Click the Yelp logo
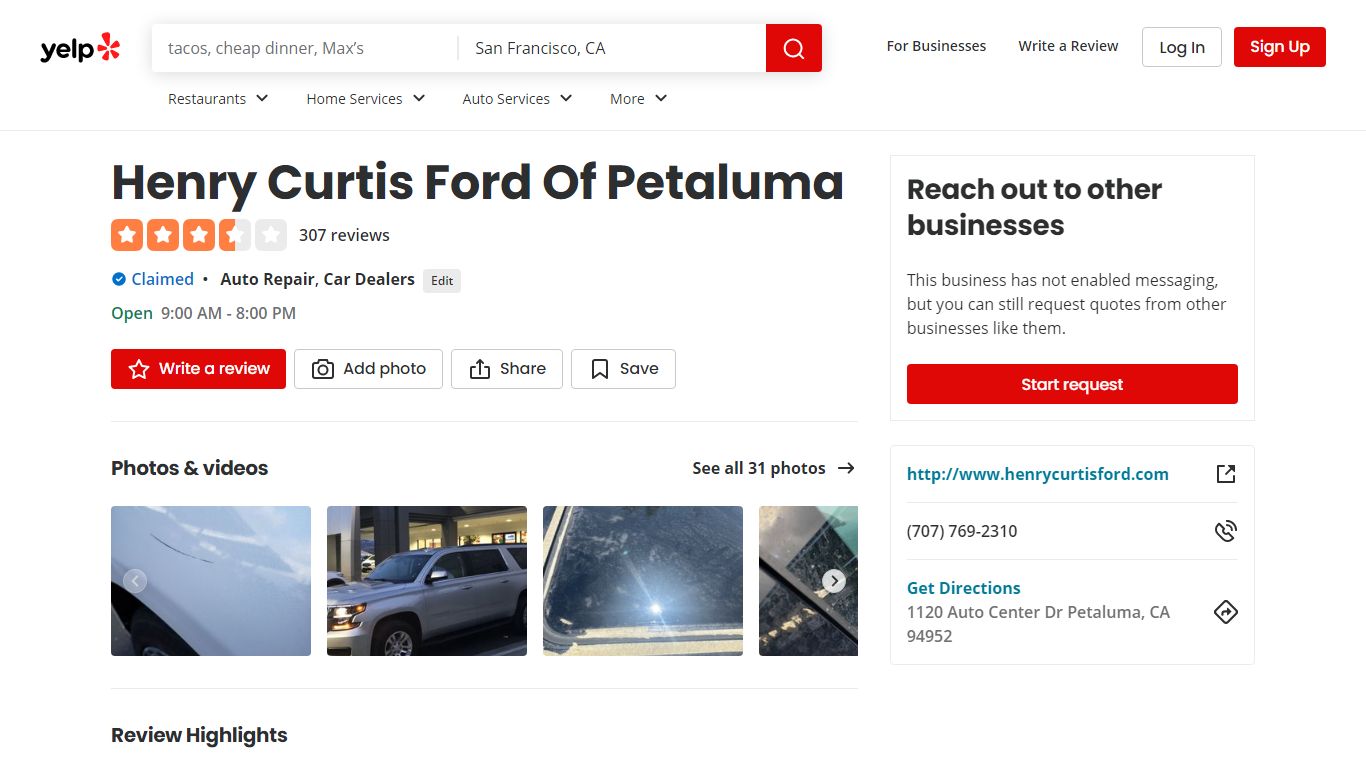This screenshot has height=768, width=1366. 80,48
